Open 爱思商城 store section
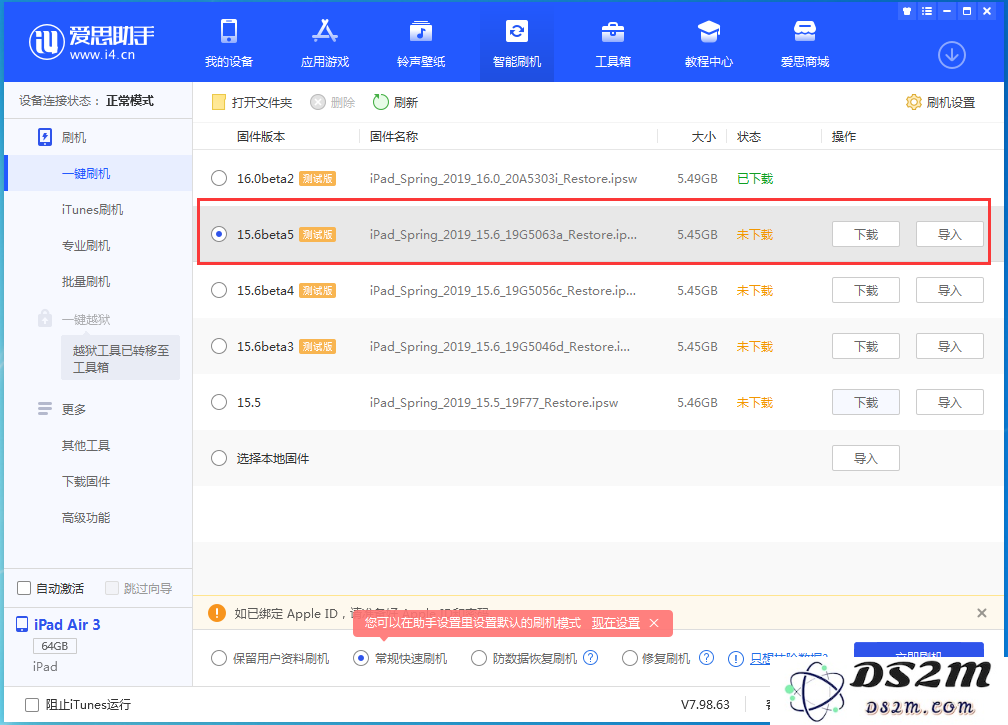This screenshot has height=725, width=1008. coord(805,42)
